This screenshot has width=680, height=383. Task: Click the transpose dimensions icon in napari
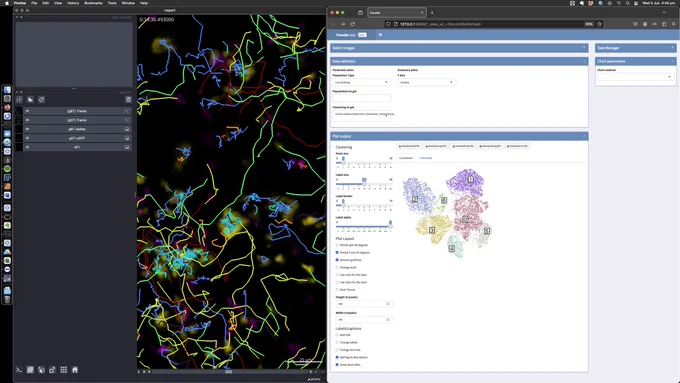52,370
